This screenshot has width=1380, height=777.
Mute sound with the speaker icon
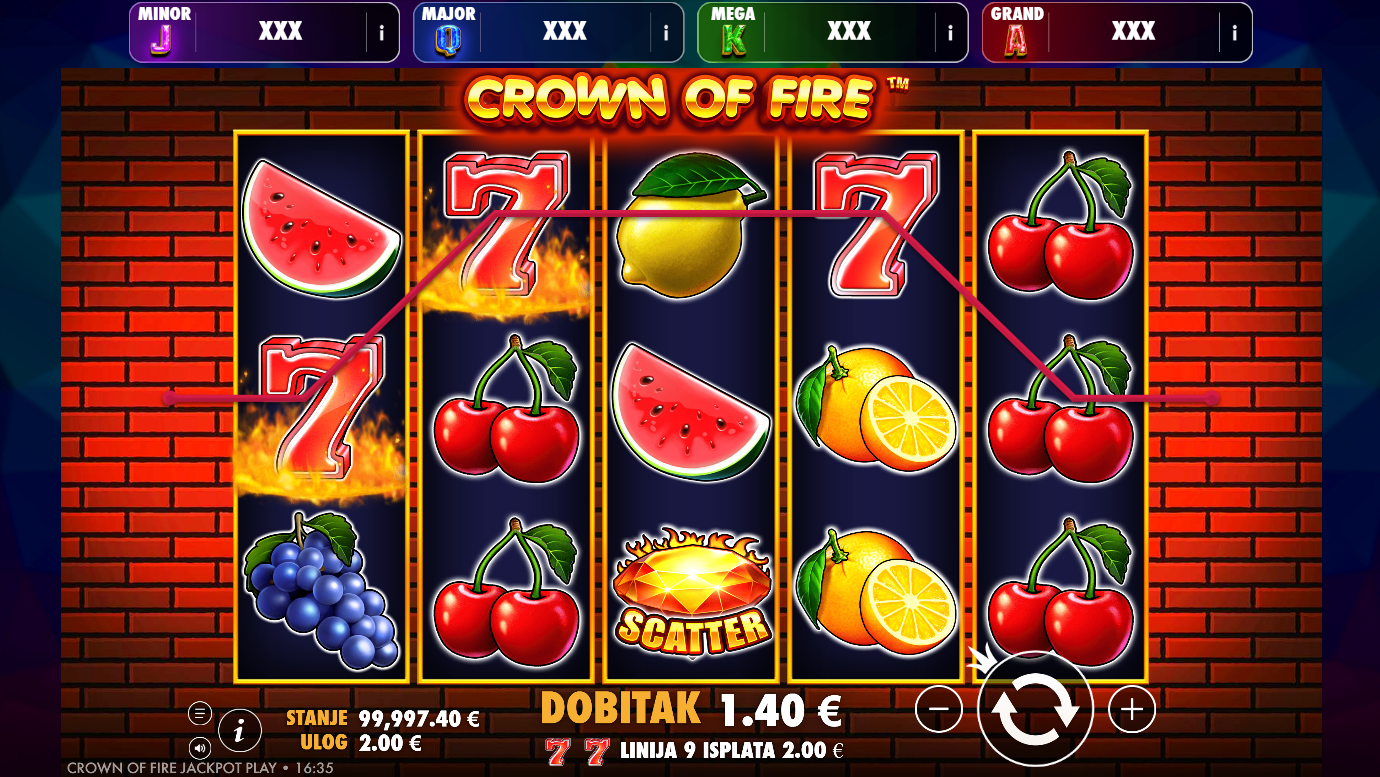tap(200, 748)
